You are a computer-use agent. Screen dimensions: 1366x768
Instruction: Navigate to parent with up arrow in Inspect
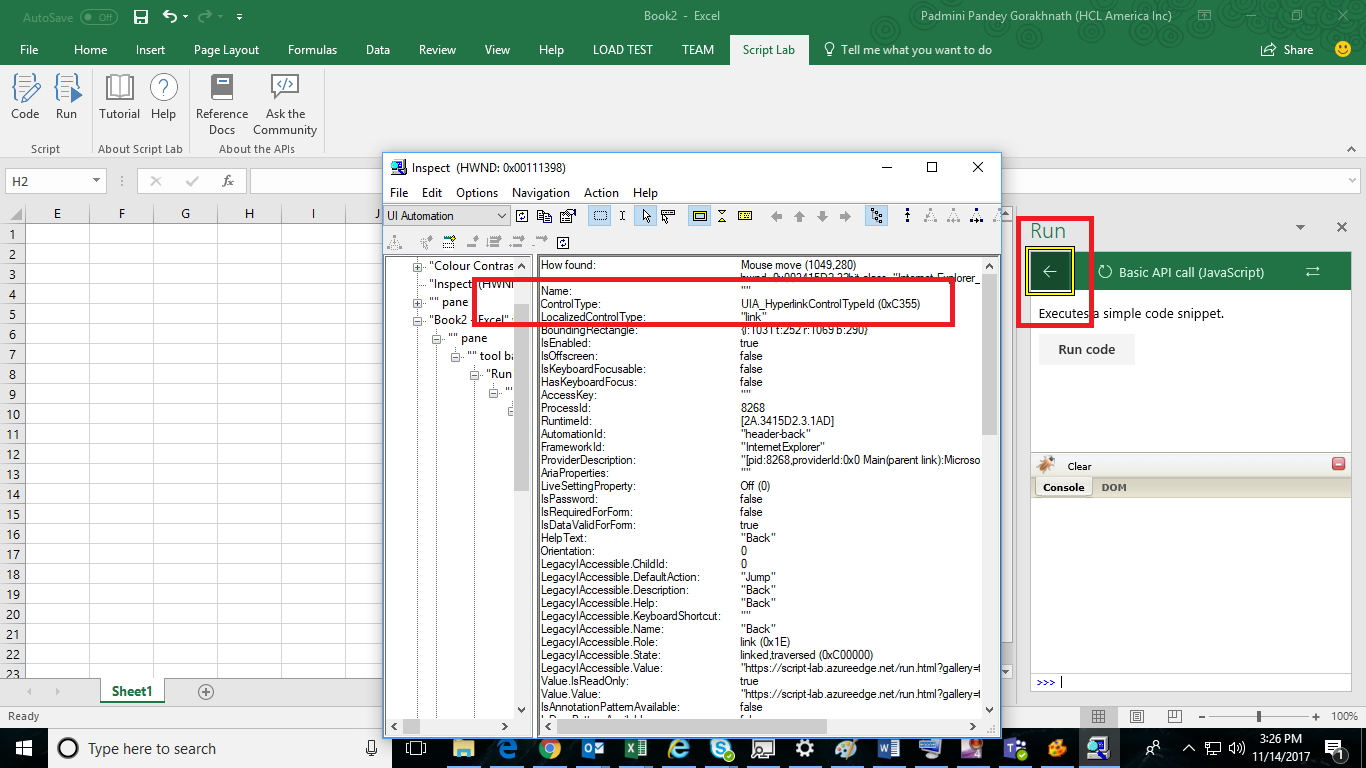(x=799, y=216)
